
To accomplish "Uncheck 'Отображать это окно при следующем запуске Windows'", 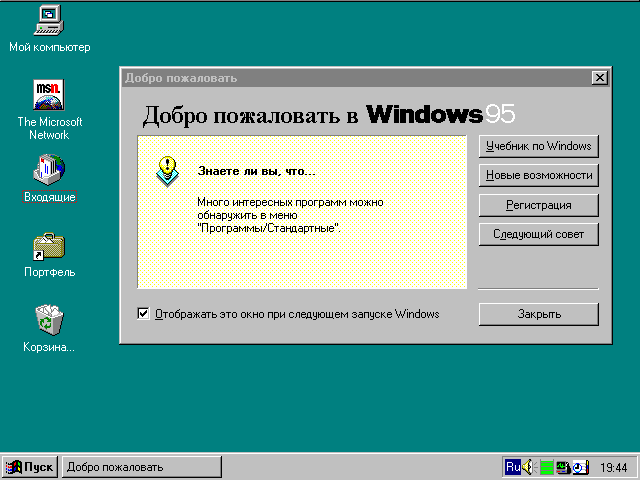I will pos(143,314).
